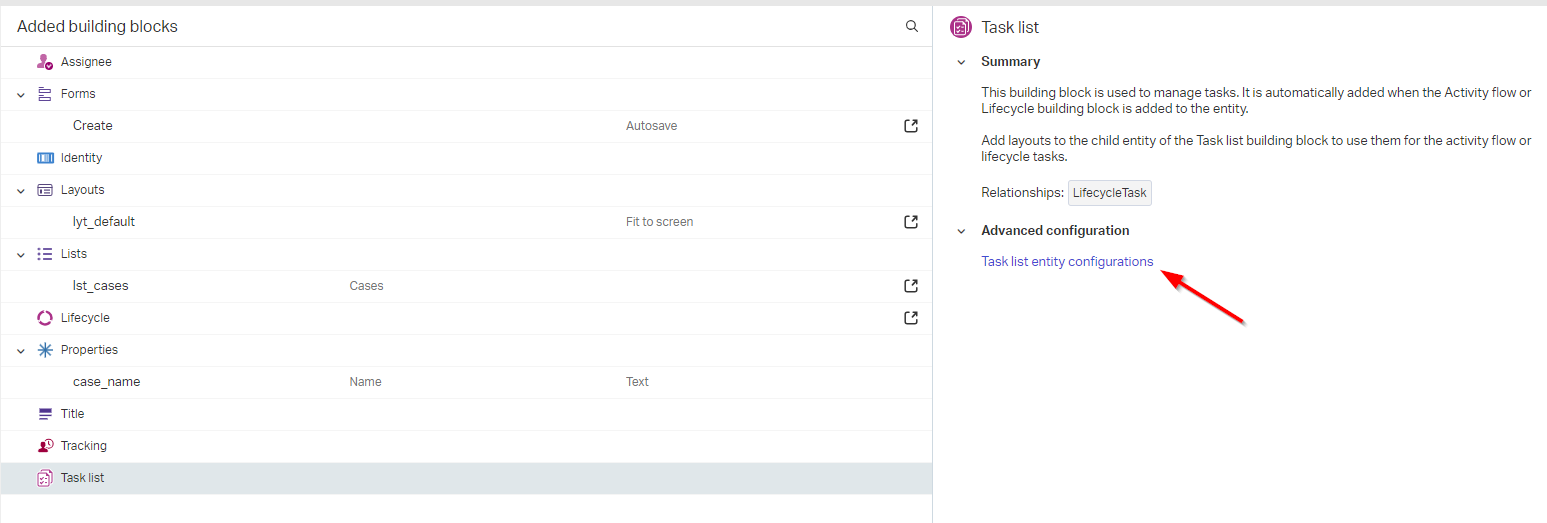
Task: Click the Assignee building block icon
Action: 45,62
